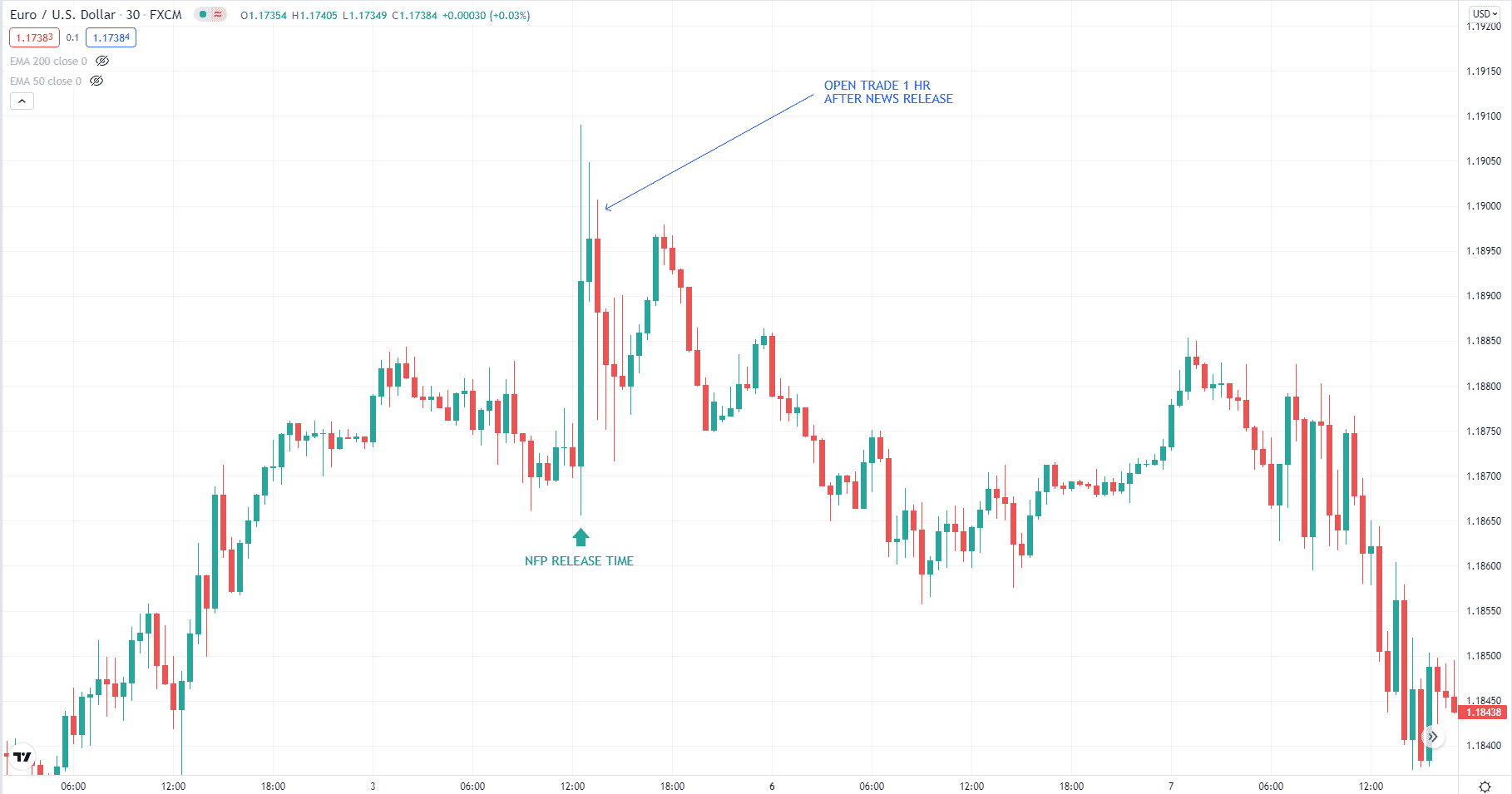The height and width of the screenshot is (794, 1512).
Task: Click the blue buy price 1.17384 button
Action: click(111, 37)
